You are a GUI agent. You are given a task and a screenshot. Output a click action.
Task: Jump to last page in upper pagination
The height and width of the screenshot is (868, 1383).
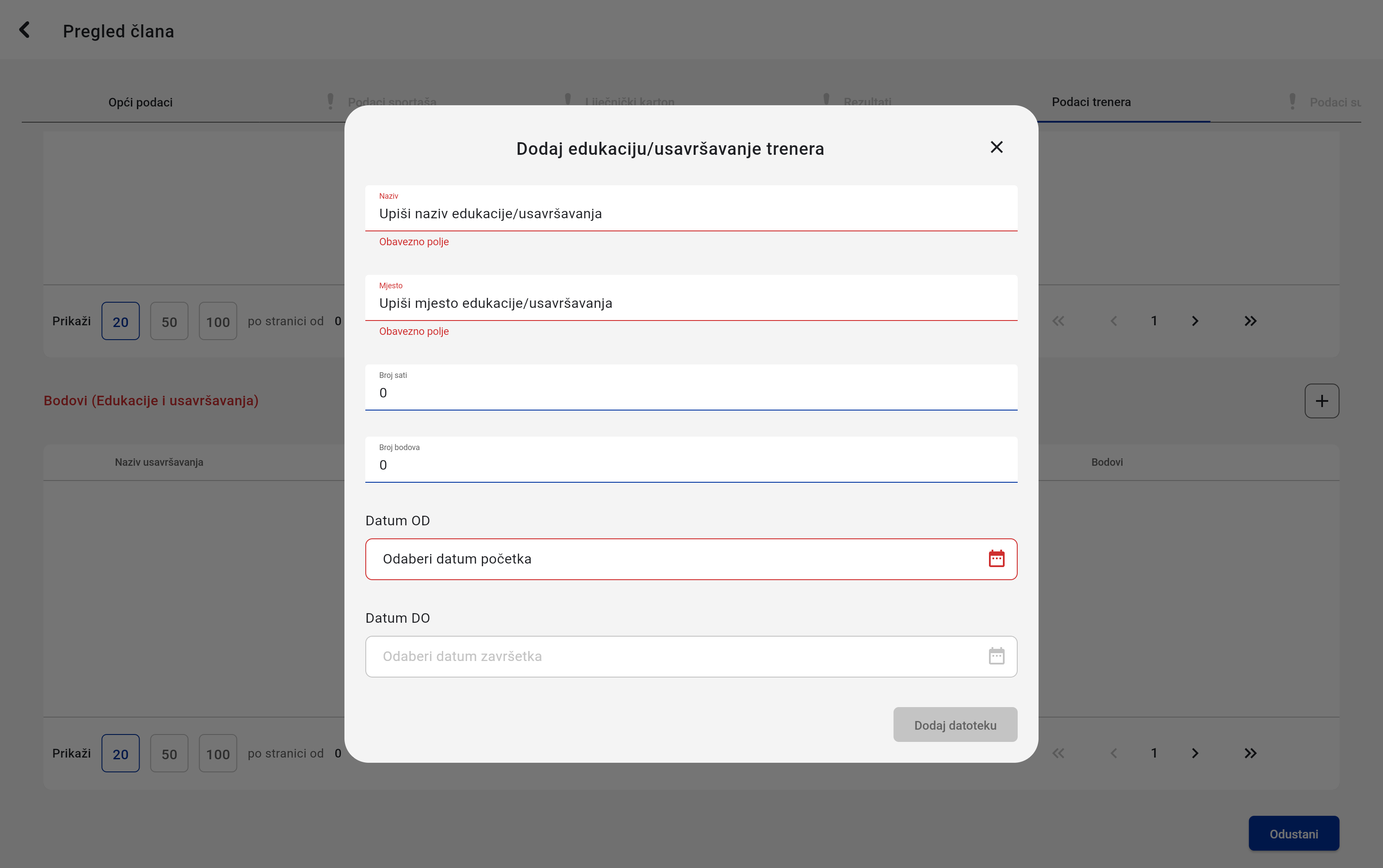click(x=1250, y=321)
